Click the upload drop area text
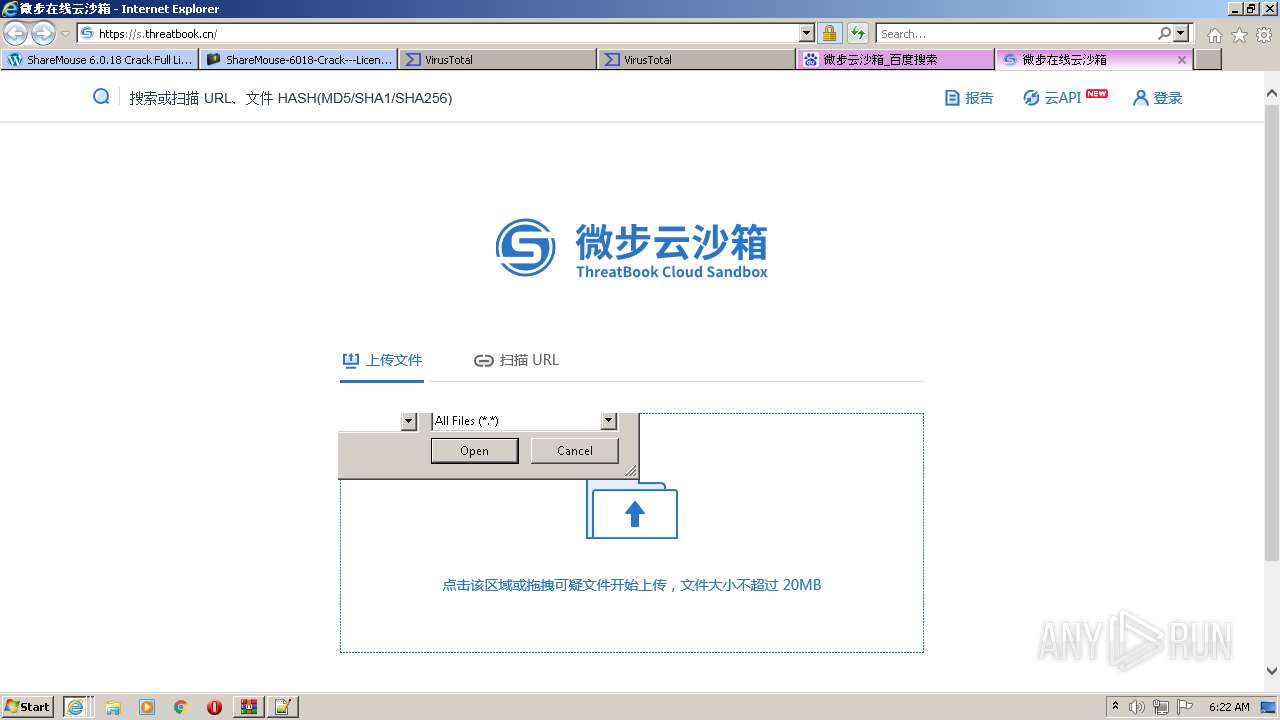 coord(632,585)
